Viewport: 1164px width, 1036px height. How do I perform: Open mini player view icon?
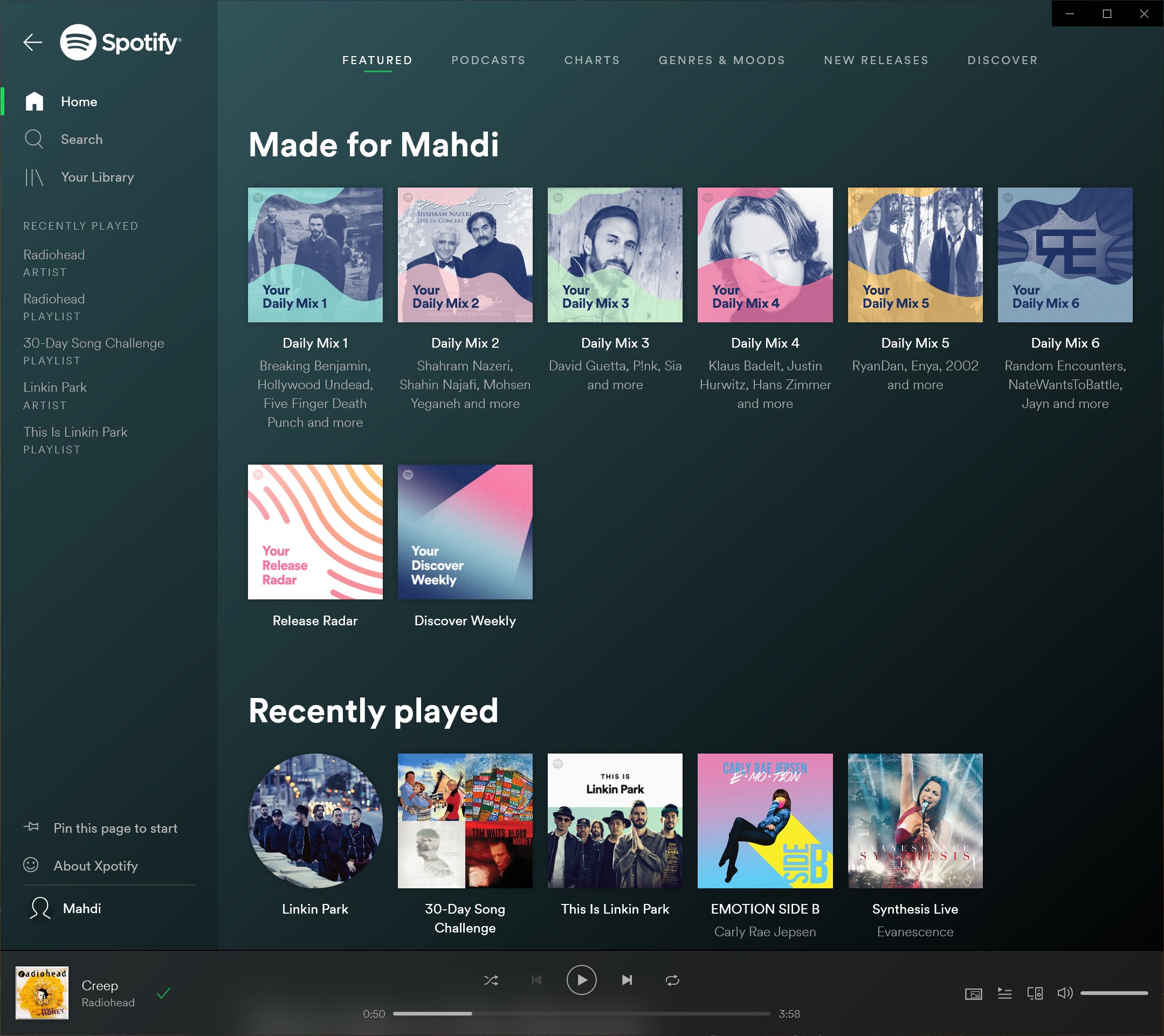point(973,994)
